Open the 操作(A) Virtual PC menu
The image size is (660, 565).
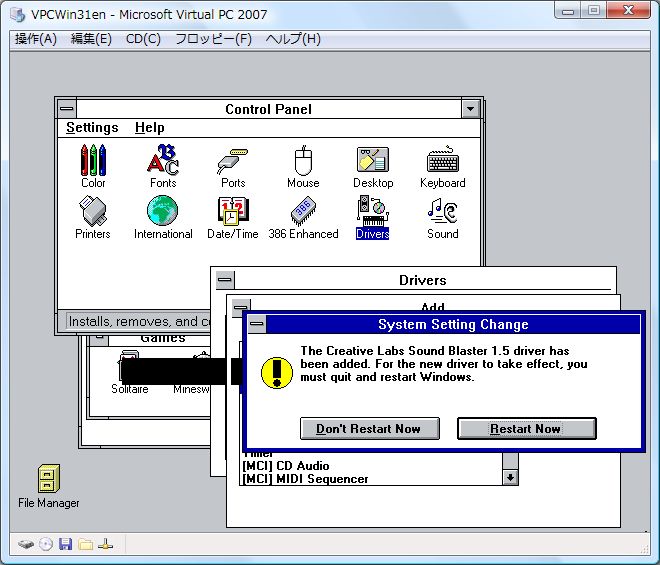pos(36,39)
